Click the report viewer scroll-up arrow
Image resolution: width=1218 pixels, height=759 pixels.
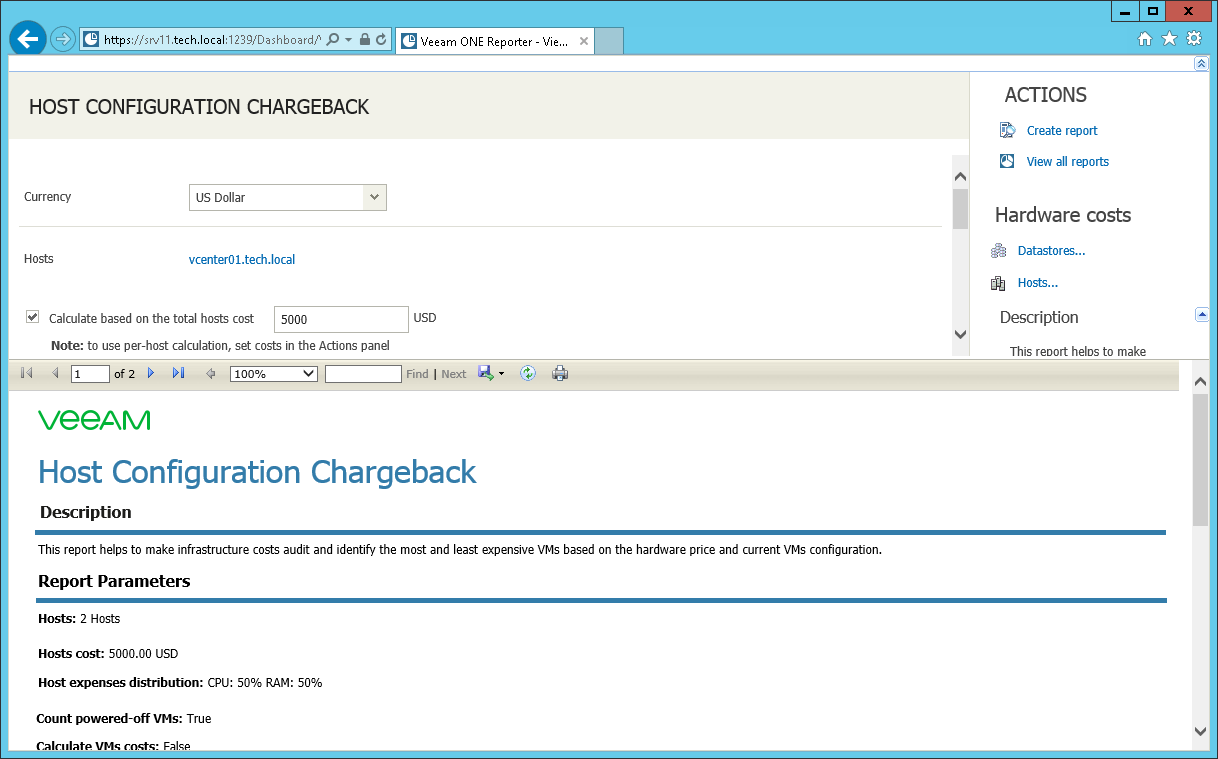point(1201,382)
